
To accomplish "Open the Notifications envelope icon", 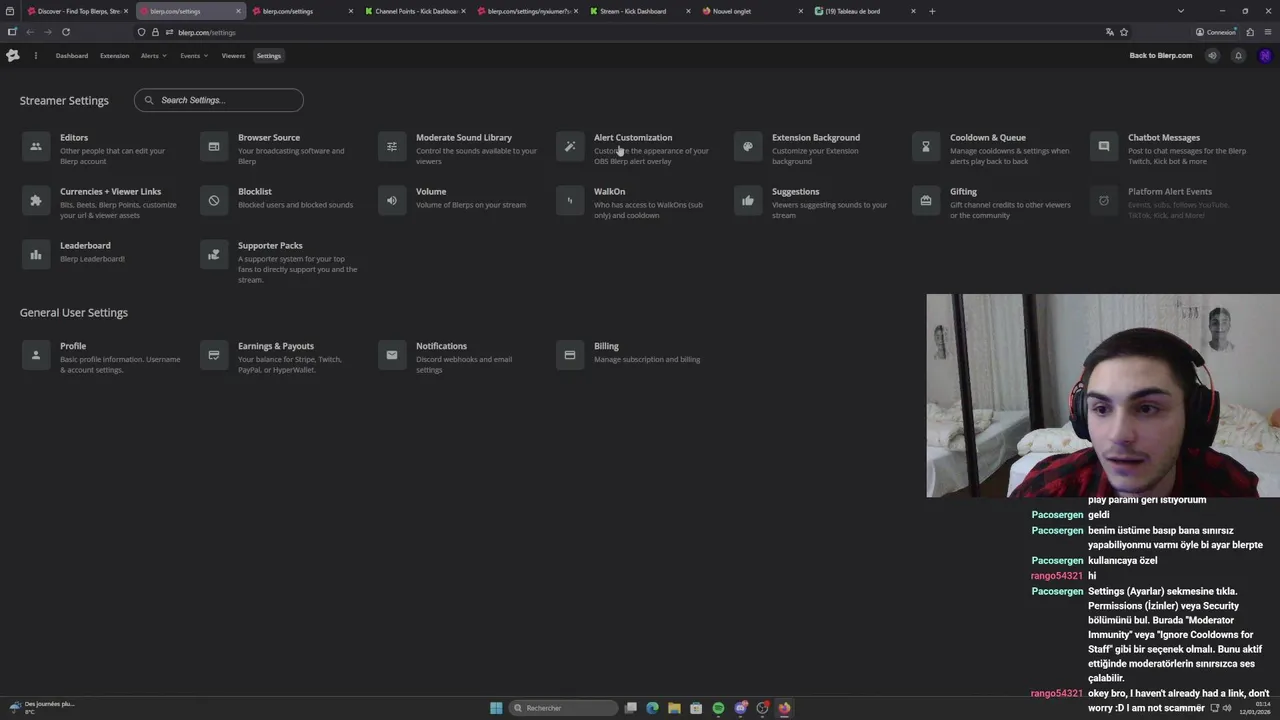I will pos(392,355).
